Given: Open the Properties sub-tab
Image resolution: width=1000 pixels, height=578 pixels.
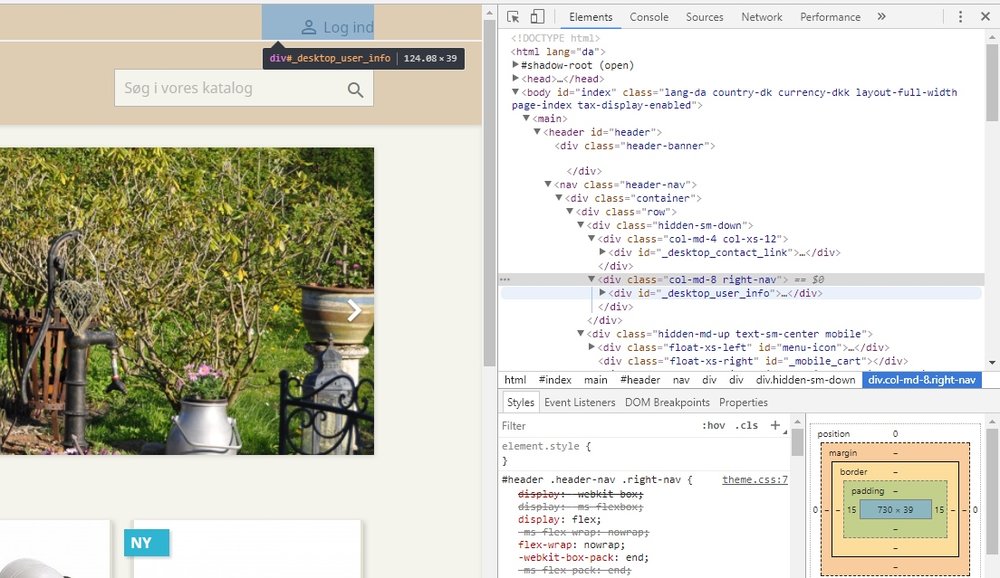Looking at the screenshot, I should tap(743, 403).
